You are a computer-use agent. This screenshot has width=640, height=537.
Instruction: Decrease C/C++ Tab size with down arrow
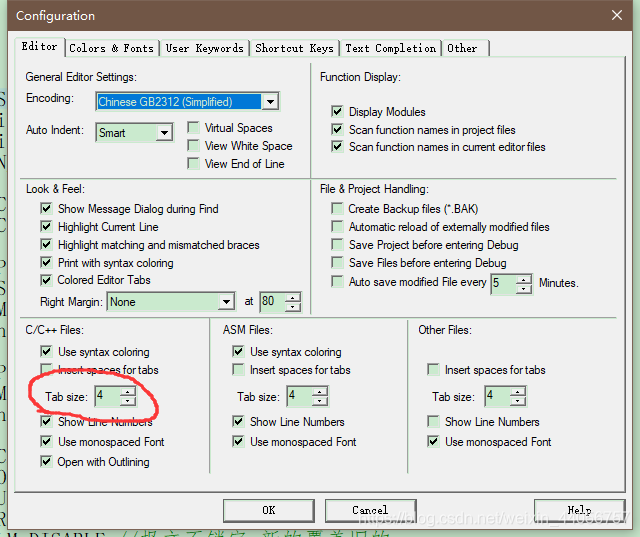128,401
